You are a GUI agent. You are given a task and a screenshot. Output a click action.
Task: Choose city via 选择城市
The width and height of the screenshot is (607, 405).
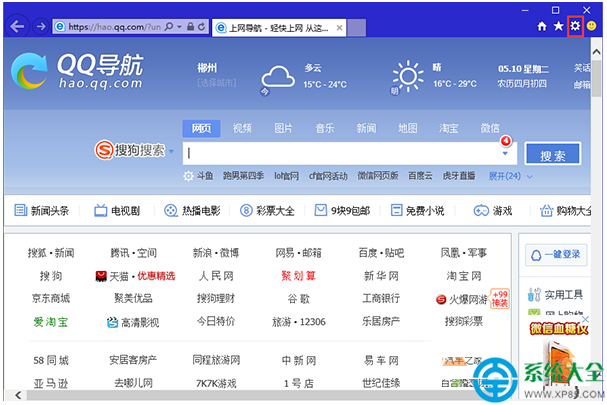[x=216, y=82]
